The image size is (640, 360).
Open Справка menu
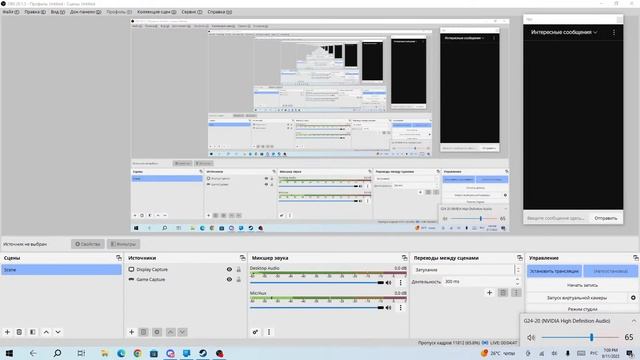point(220,12)
